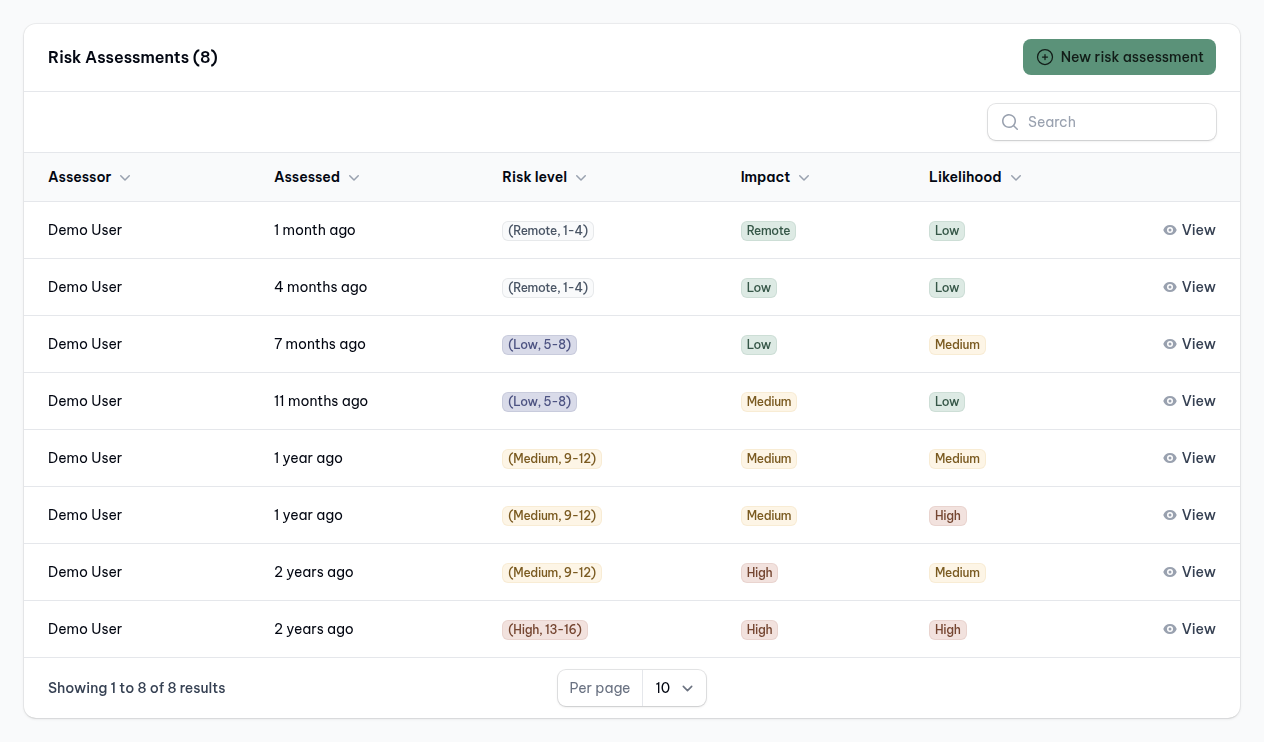
Task: Click the plus icon in New risk assessment
Action: pyautogui.click(x=1045, y=57)
